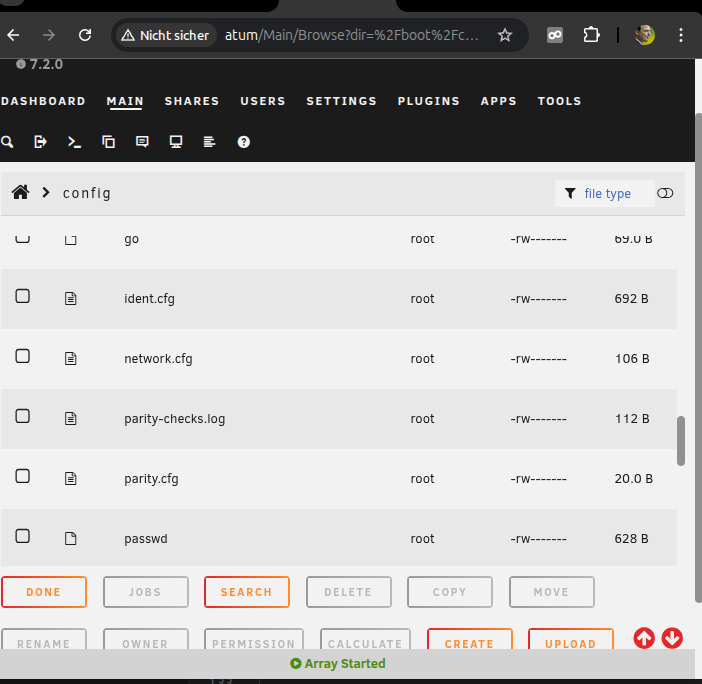Open browser three-dot menu
702x684 pixels.
681,35
